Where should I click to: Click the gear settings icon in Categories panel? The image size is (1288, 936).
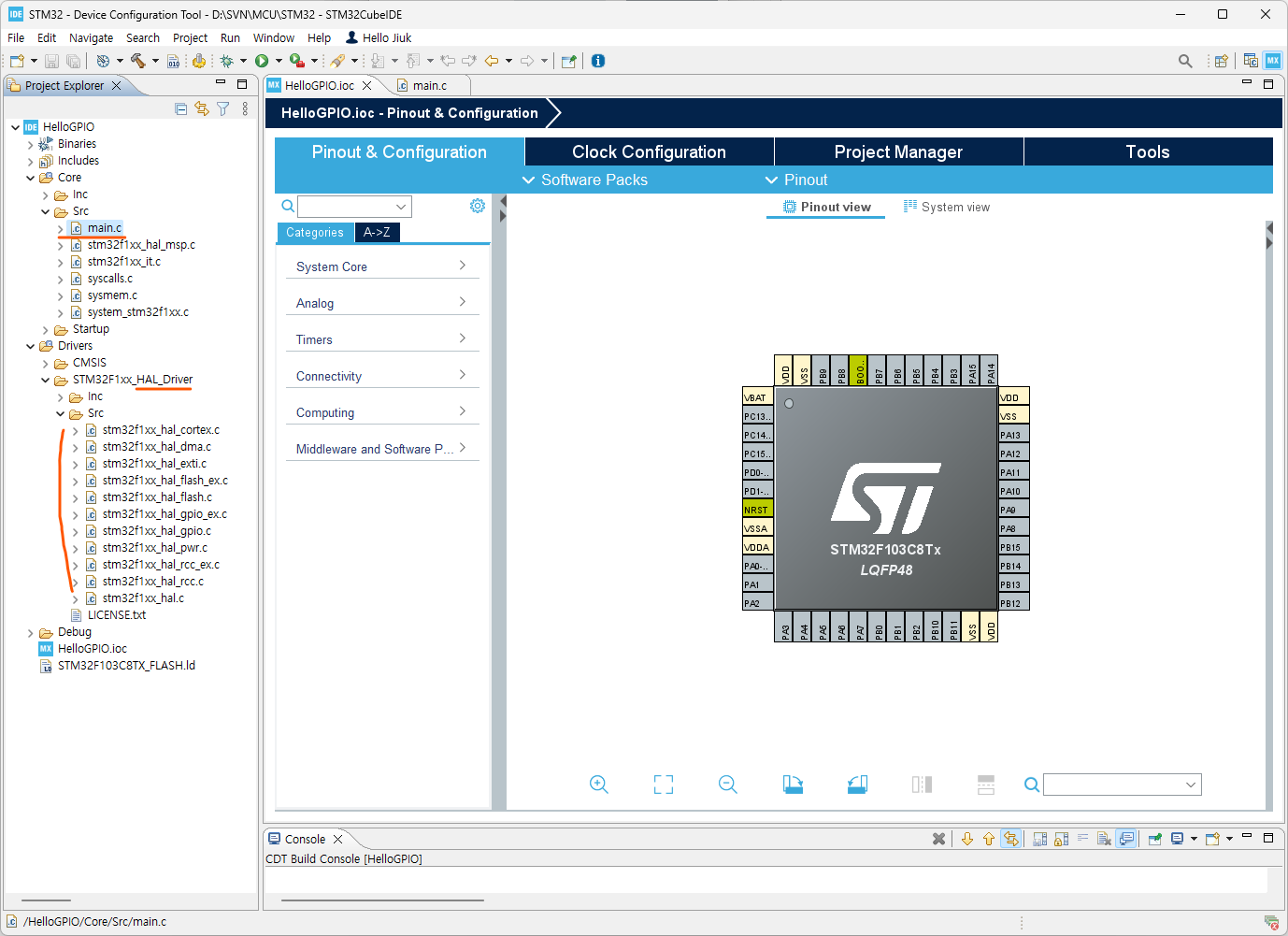[478, 206]
